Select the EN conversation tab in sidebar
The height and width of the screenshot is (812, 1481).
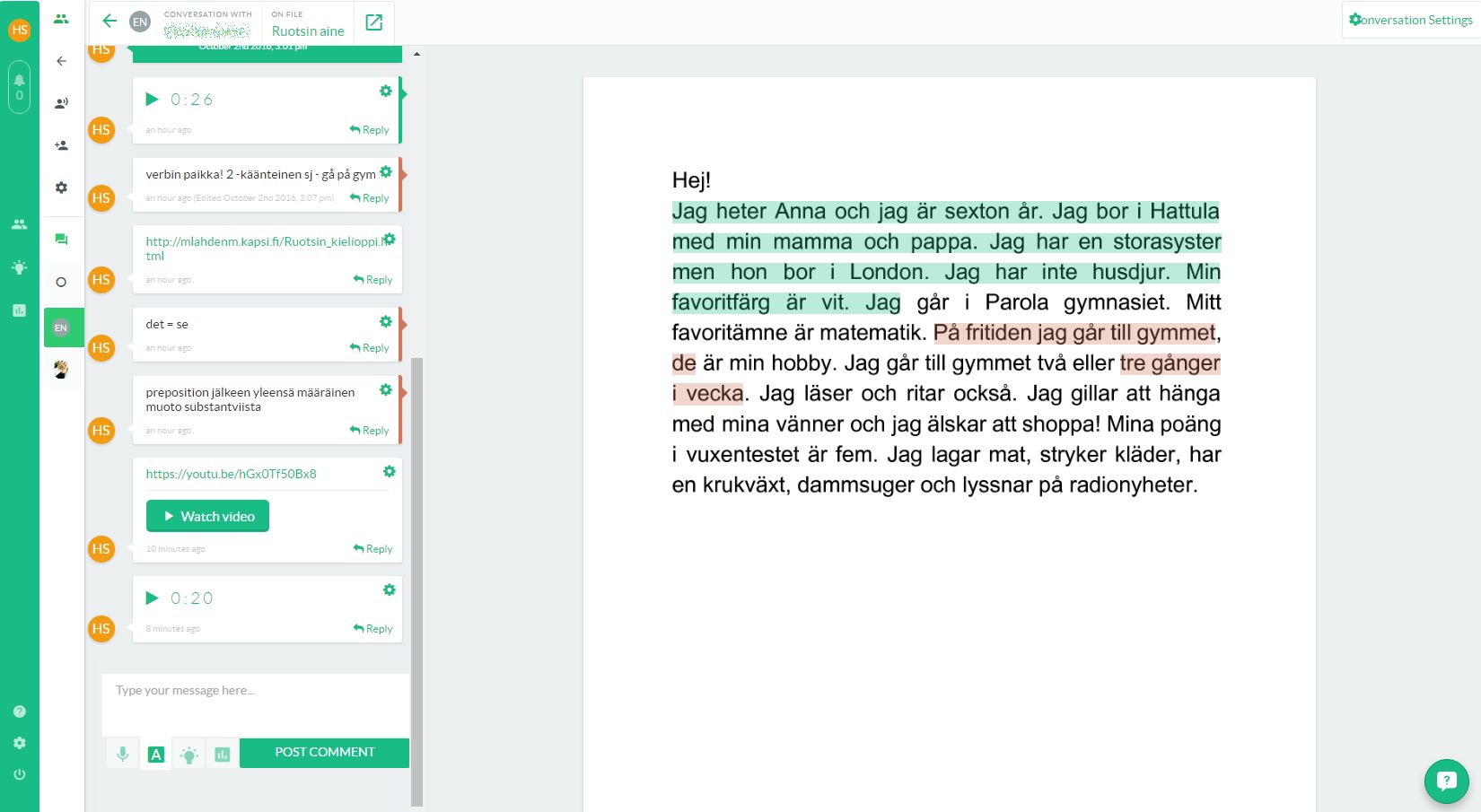[61, 327]
